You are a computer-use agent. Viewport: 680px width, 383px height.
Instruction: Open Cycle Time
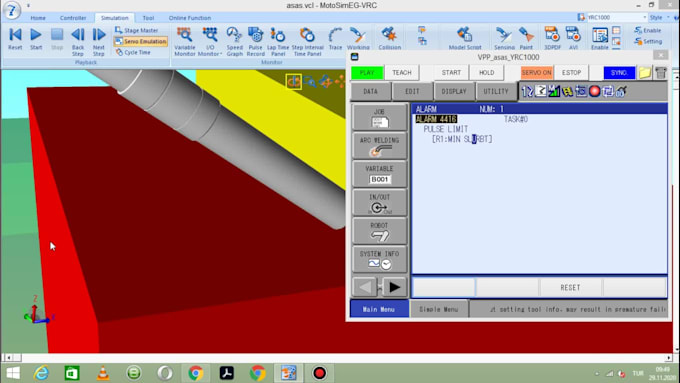133,52
